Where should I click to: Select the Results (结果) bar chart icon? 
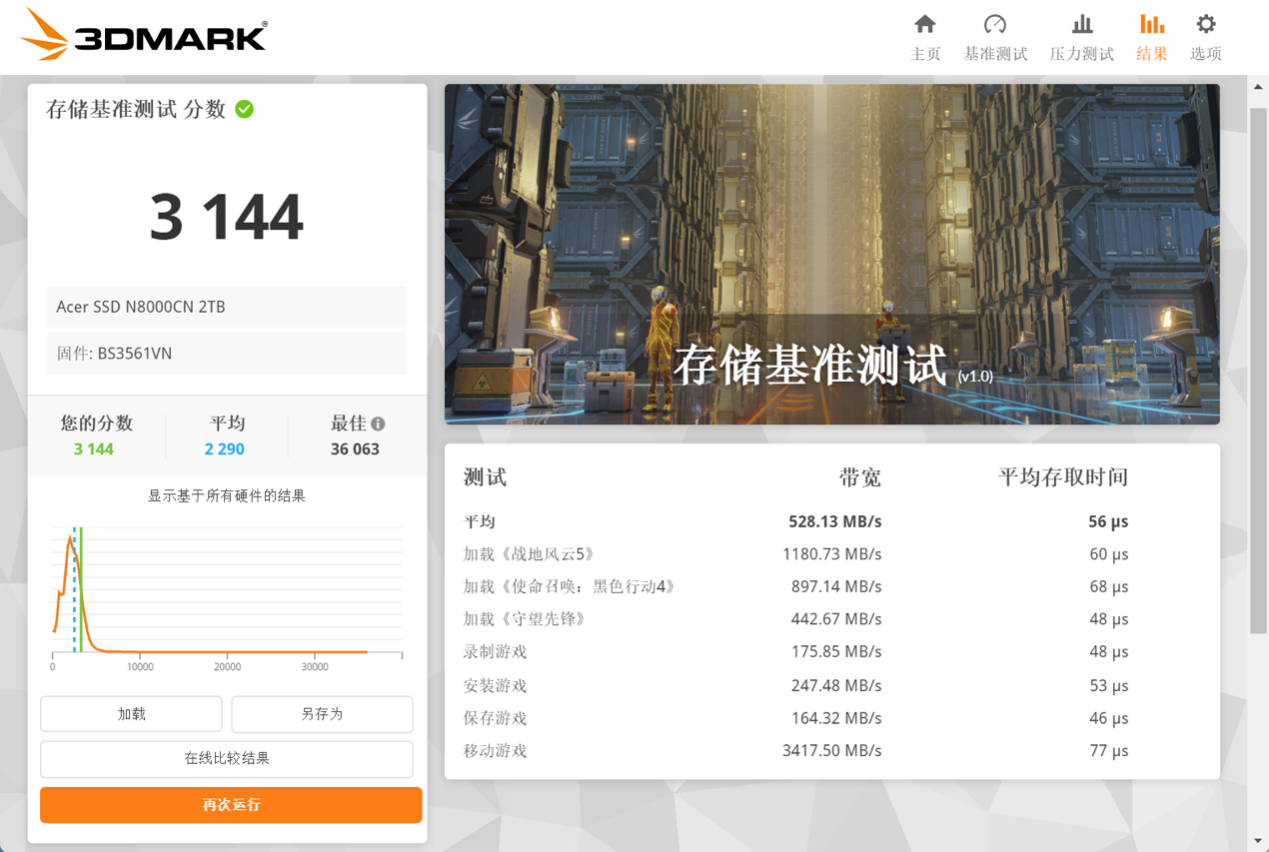(x=1151, y=25)
